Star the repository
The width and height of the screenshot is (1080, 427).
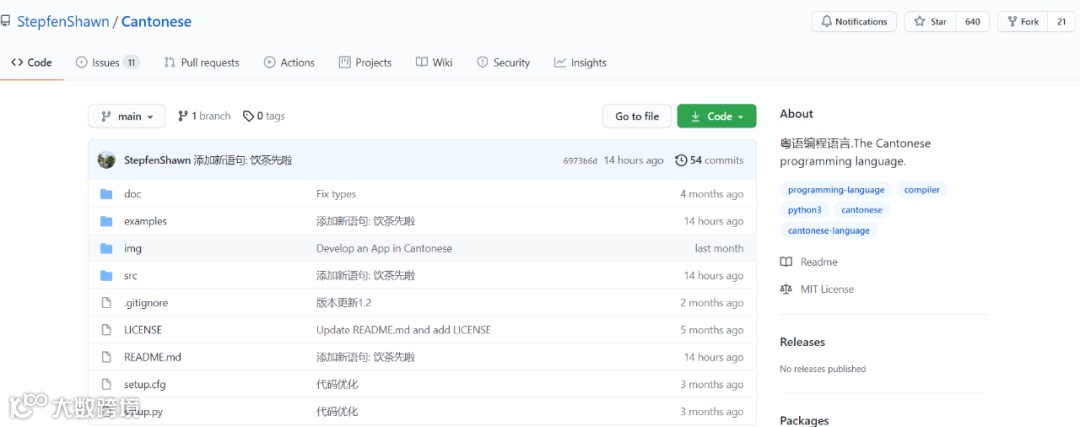[x=930, y=21]
